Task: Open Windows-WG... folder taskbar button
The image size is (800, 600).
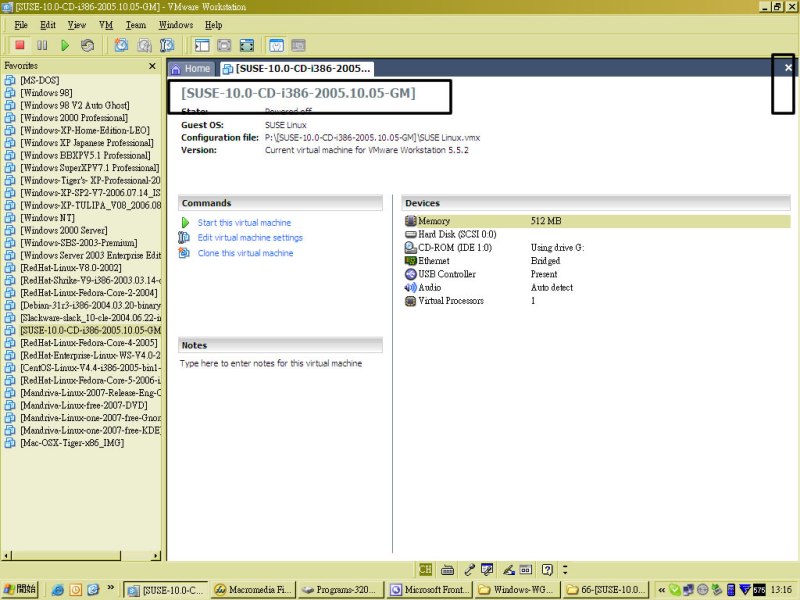Action: pyautogui.click(x=517, y=590)
